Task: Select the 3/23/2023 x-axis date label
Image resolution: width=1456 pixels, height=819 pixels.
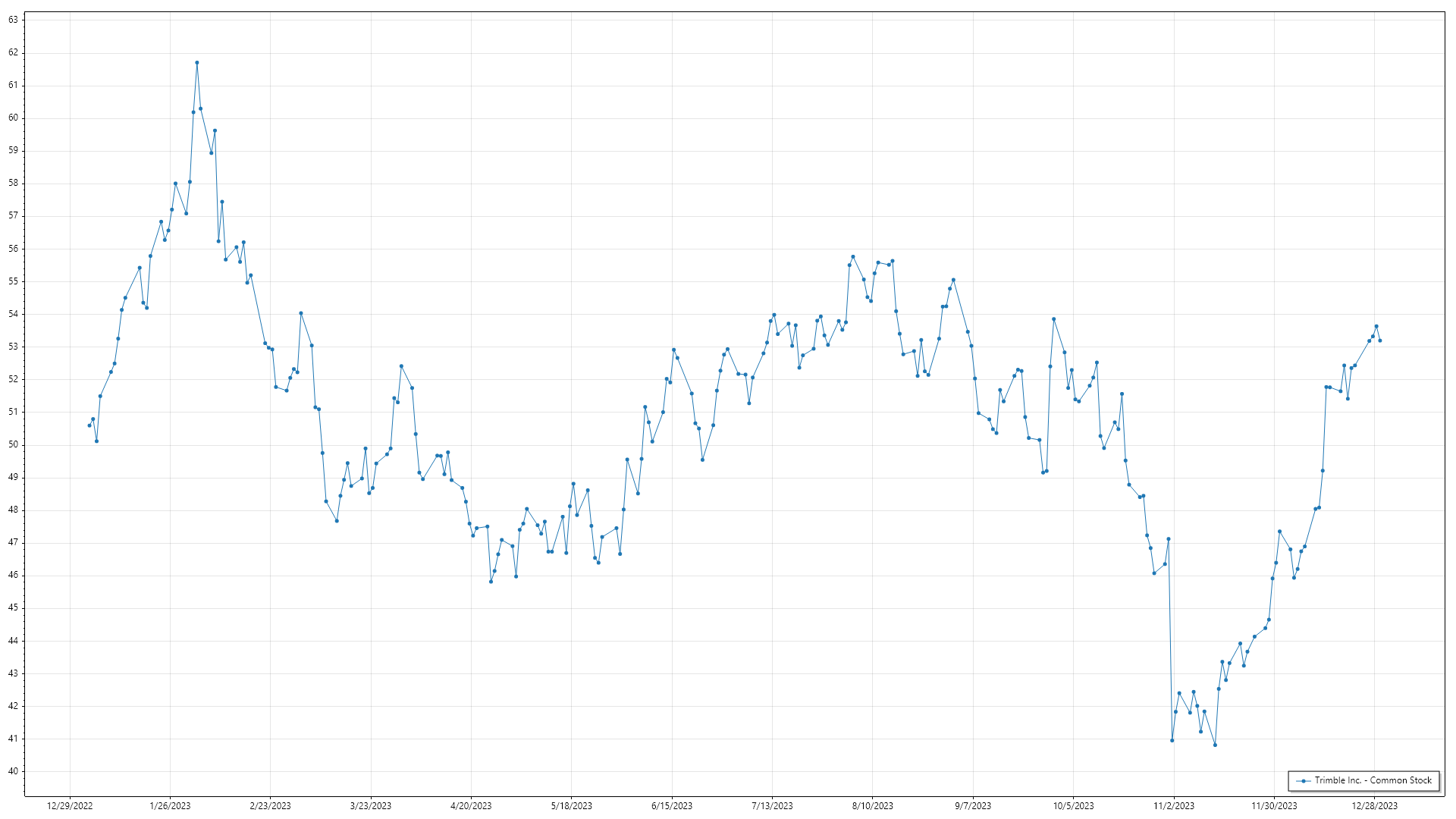Action: point(371,805)
